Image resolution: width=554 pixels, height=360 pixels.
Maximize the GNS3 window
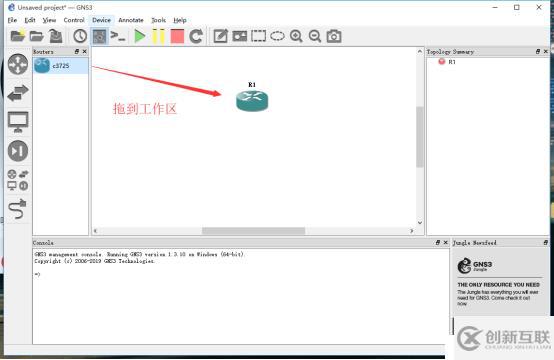(517, 7)
